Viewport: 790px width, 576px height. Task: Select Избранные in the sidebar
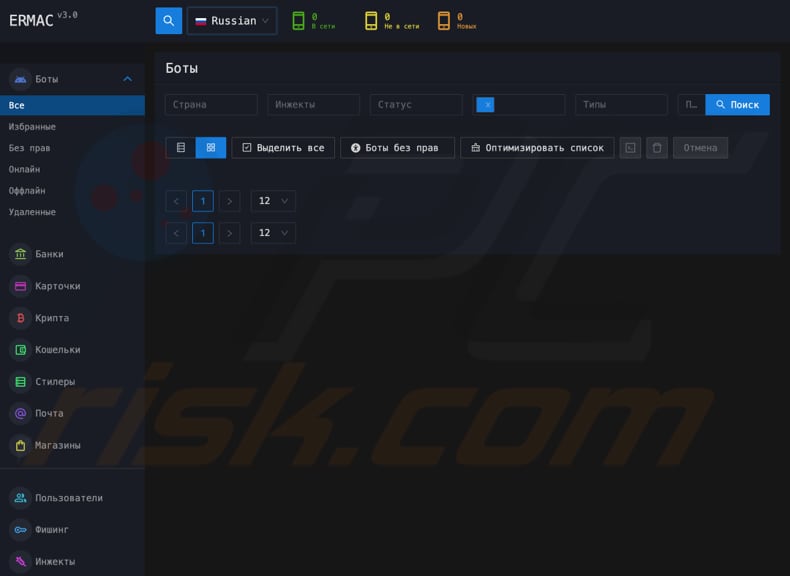pos(32,127)
